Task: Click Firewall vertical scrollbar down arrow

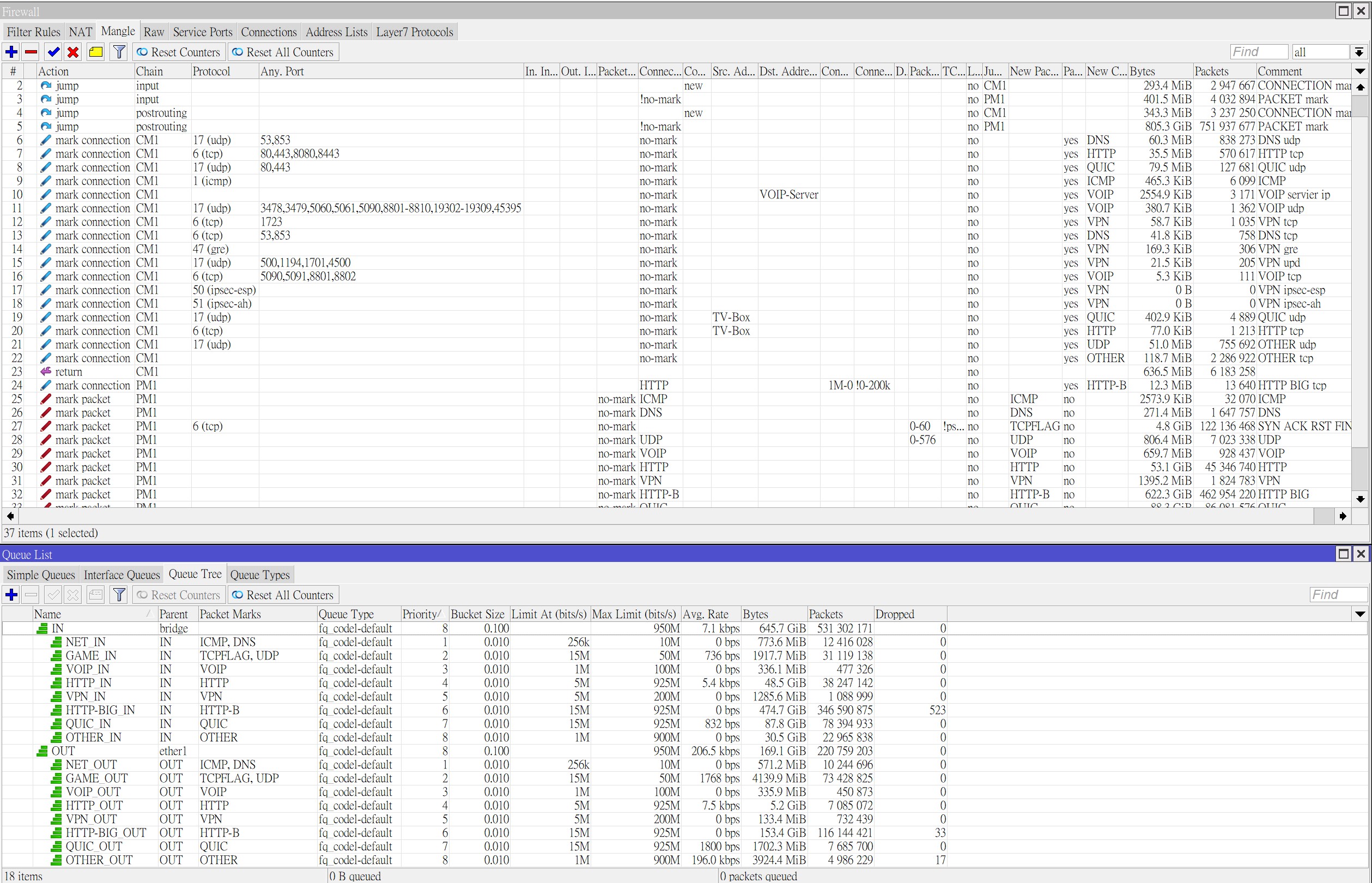Action: point(1361,499)
